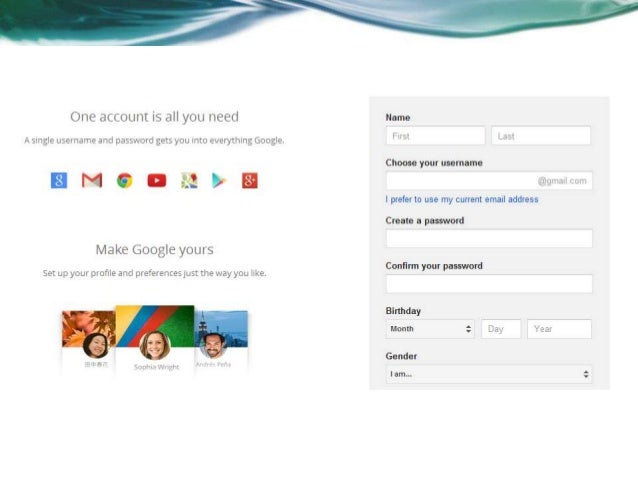Click the Google Maps icon
Screen dimensions: 638x479
189,181
